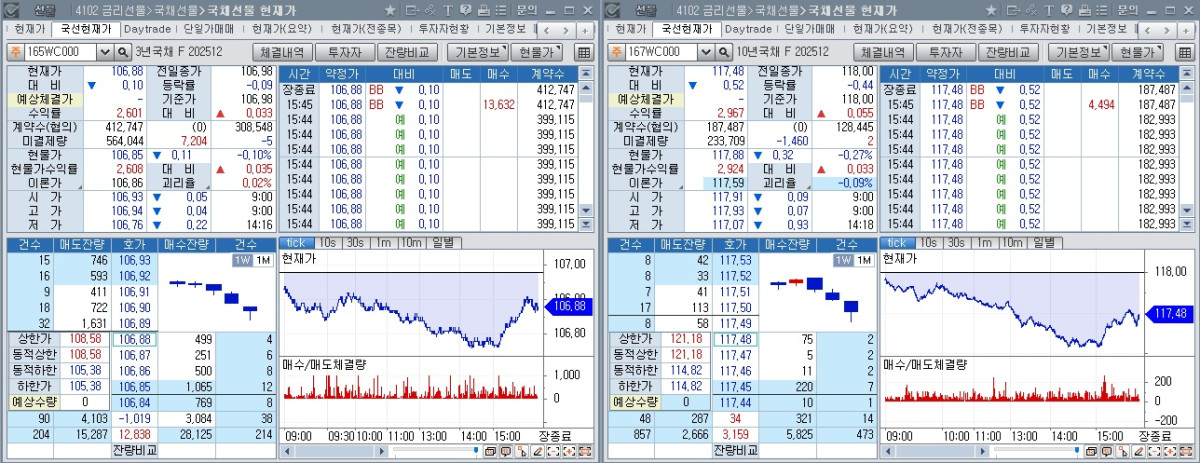Viewport: 1200px width, 463px height.
Task: Search symbol with magnifier next to 167WC000
Action: (724, 52)
